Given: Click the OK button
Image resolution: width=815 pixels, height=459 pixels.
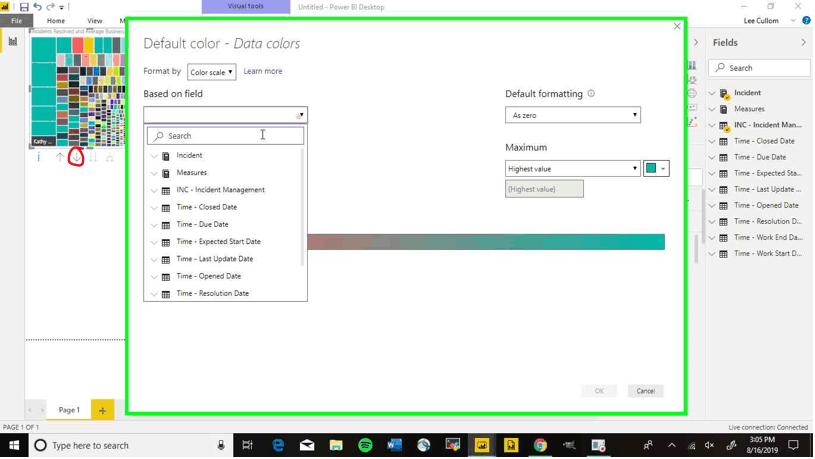Looking at the screenshot, I should click(x=599, y=391).
